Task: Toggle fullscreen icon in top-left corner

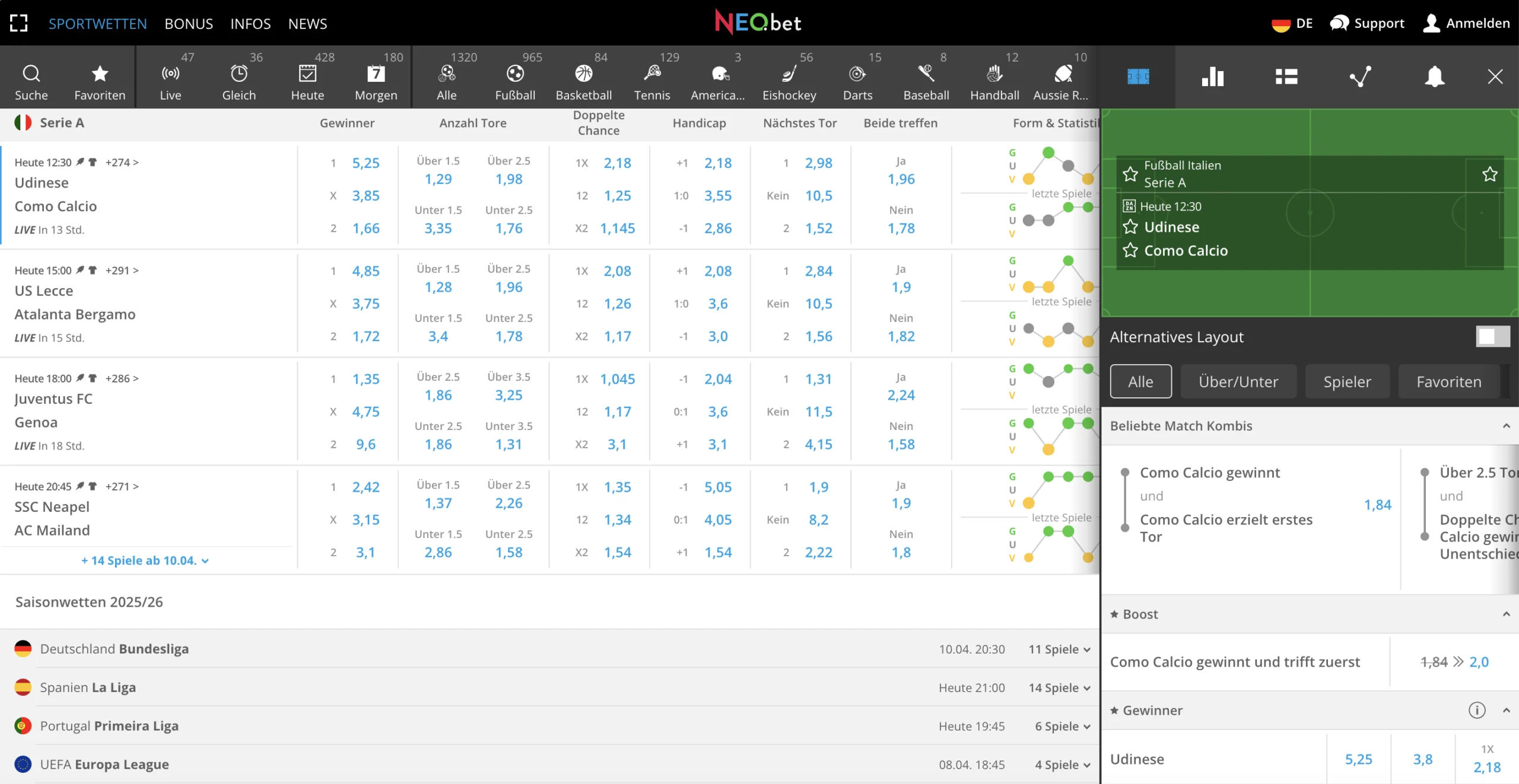Action: [x=18, y=23]
